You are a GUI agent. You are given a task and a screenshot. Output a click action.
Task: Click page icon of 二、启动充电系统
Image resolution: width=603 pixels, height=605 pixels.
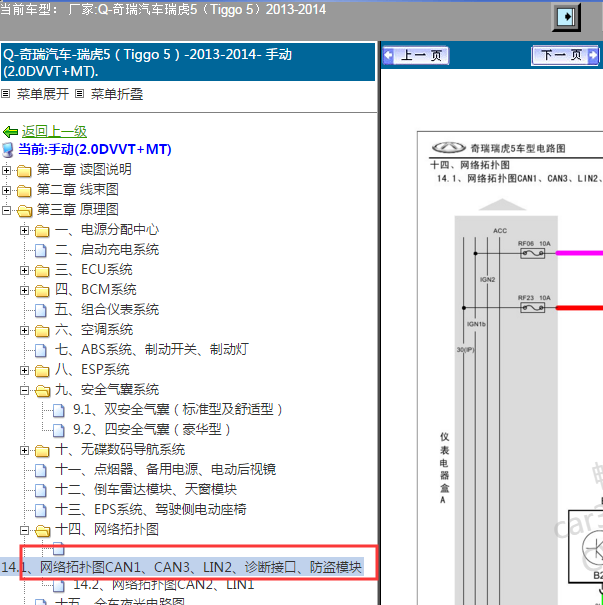coord(41,250)
